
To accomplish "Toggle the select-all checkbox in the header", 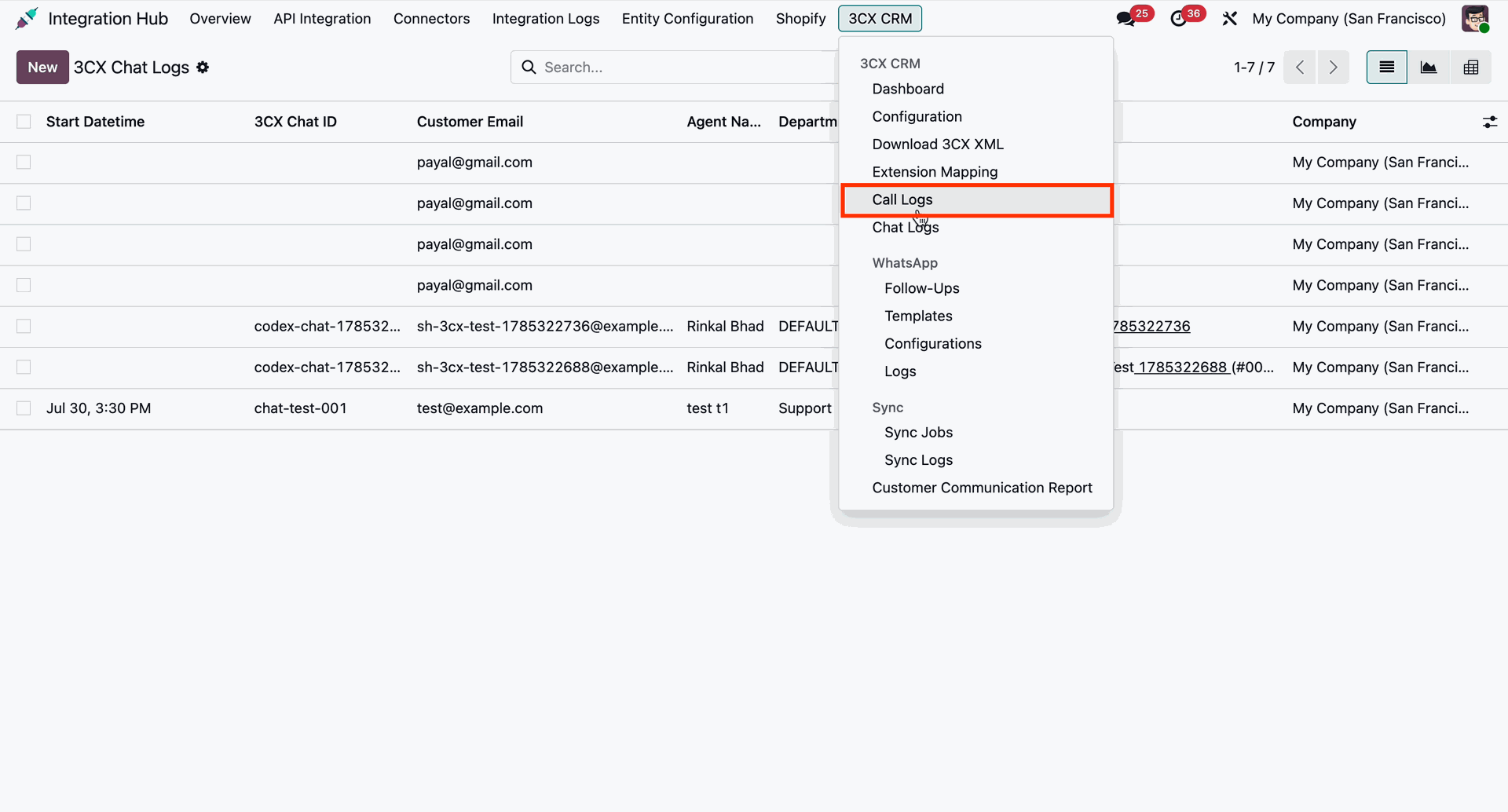I will [x=24, y=122].
